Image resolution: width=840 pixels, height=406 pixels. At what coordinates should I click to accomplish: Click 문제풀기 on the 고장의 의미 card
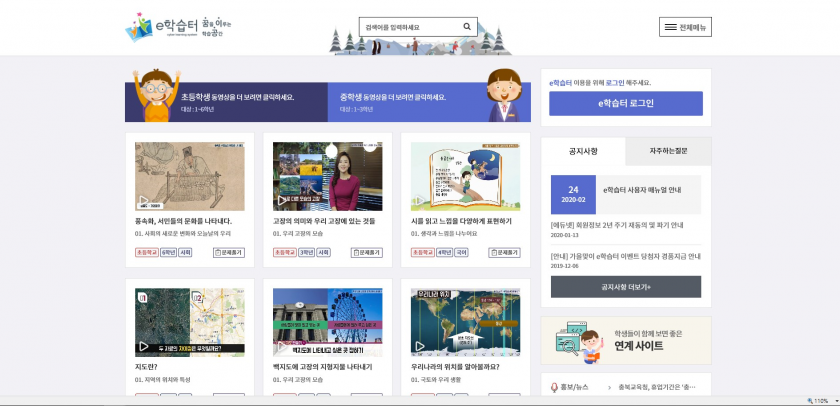click(x=367, y=253)
